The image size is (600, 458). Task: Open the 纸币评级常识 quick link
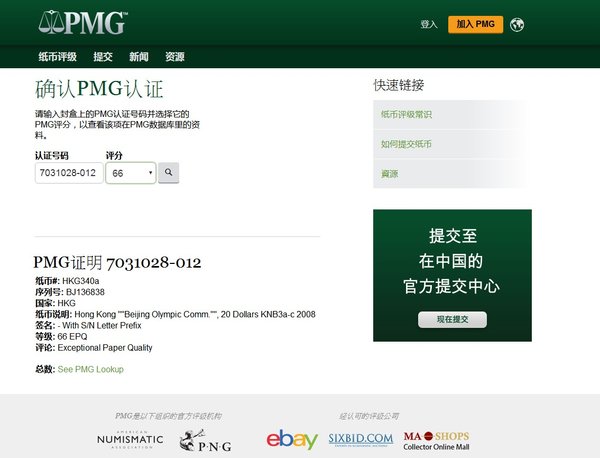coord(406,114)
